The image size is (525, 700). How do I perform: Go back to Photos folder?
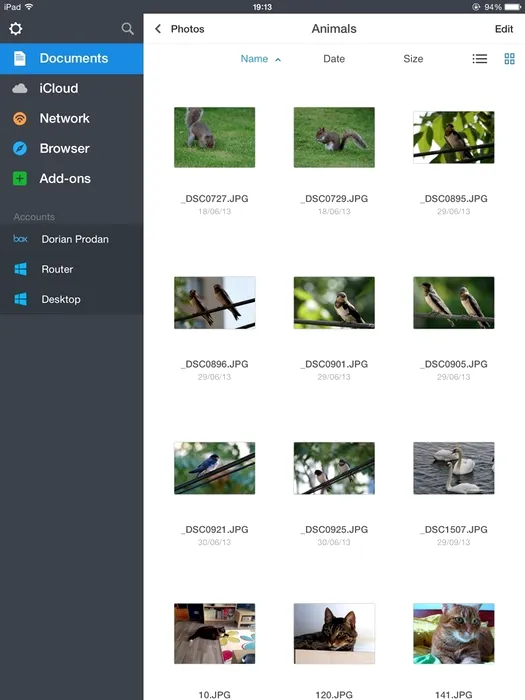(179, 29)
